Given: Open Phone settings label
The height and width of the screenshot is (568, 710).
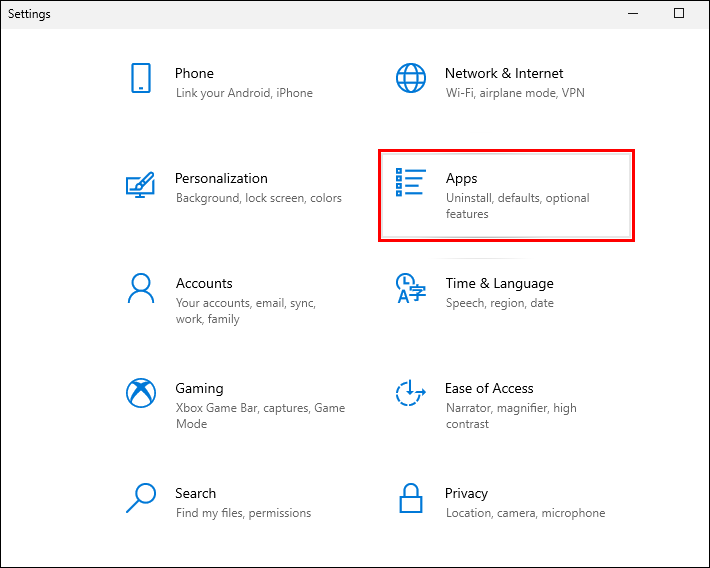Looking at the screenshot, I should pyautogui.click(x=194, y=73).
